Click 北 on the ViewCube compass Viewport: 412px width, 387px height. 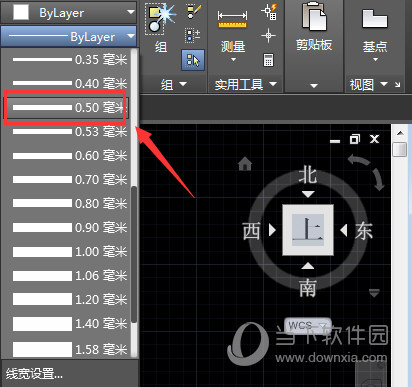308,175
